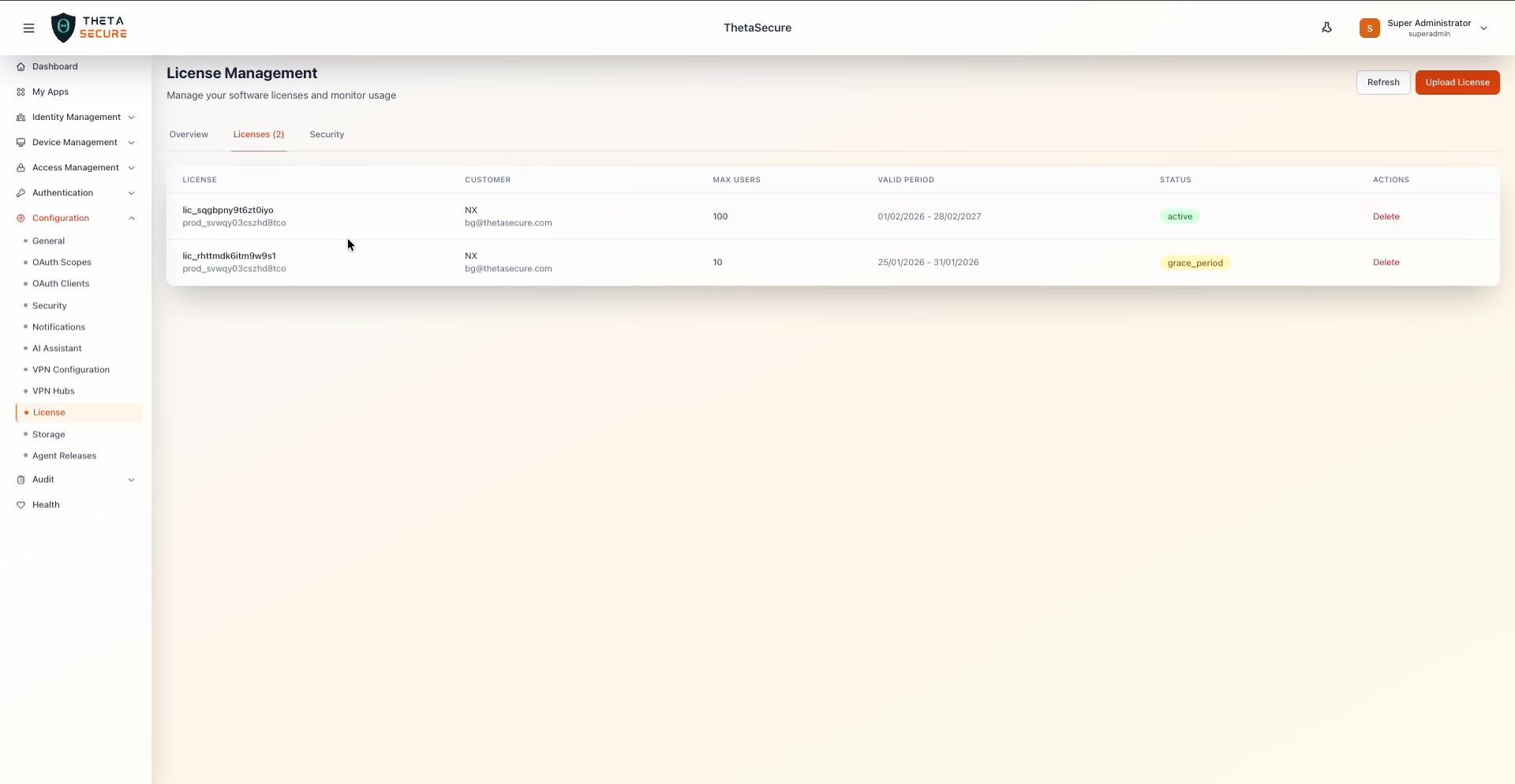
Task: Click the My Apps grid icon
Action: tap(21, 91)
